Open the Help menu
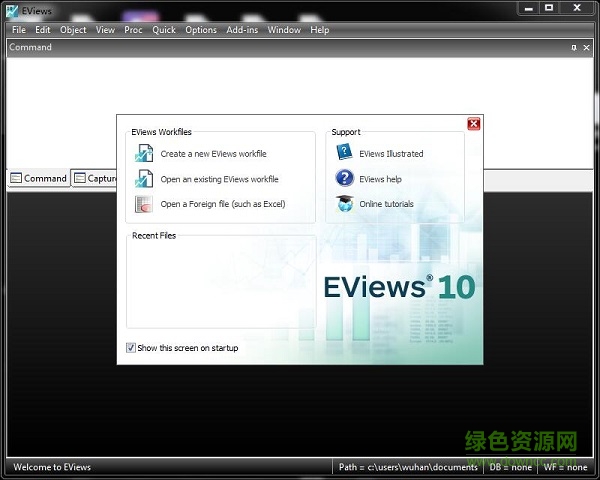 click(320, 30)
